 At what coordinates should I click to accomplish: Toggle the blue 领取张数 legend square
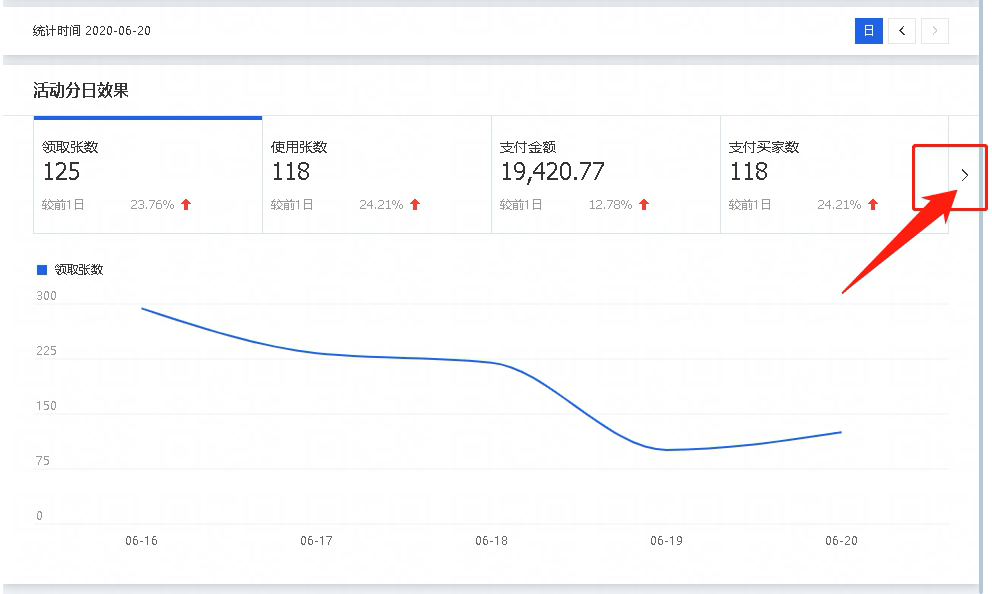pyautogui.click(x=42, y=270)
